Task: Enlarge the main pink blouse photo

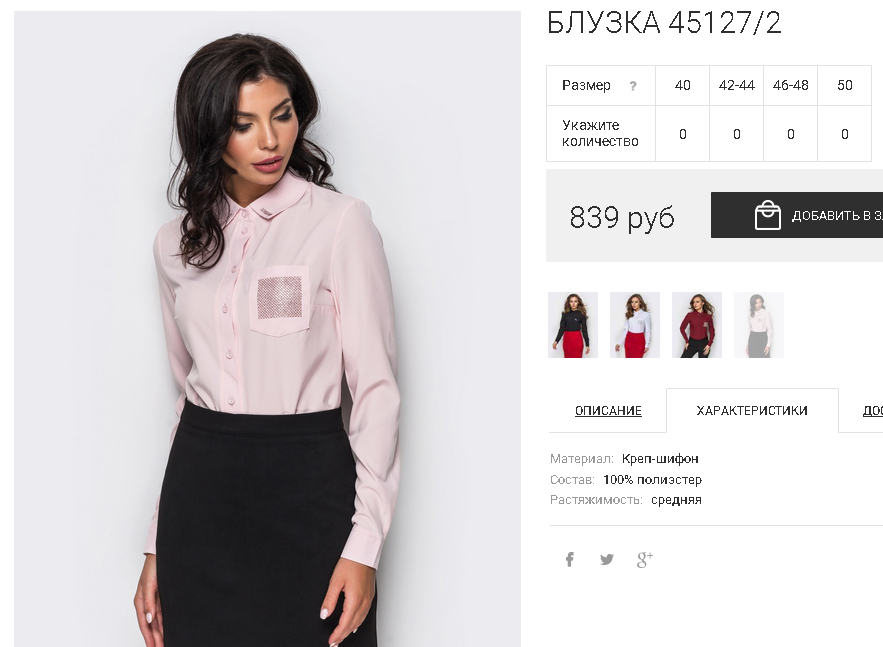Action: 267,329
